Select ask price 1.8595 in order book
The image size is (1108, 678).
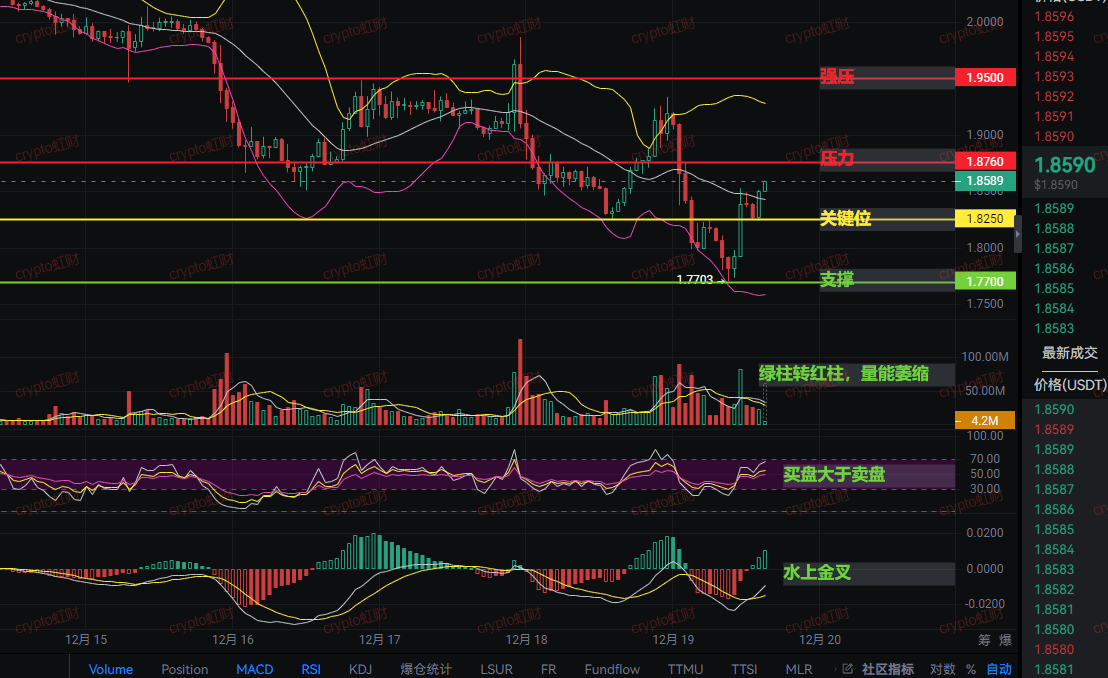point(1054,36)
